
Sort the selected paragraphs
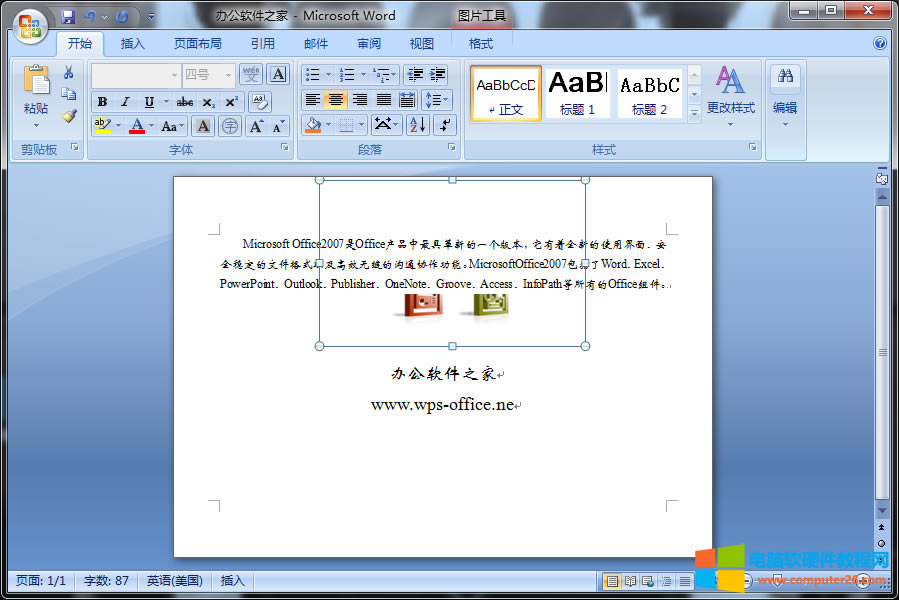417,125
